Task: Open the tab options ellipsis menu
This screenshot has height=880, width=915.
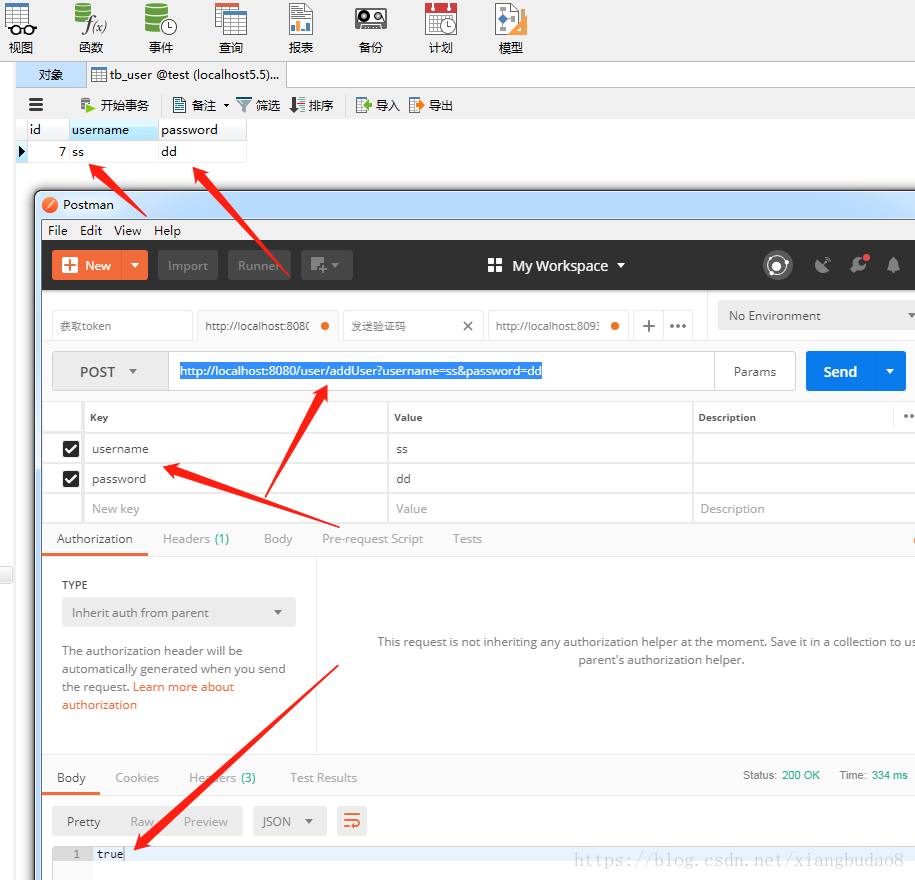Action: [x=677, y=326]
